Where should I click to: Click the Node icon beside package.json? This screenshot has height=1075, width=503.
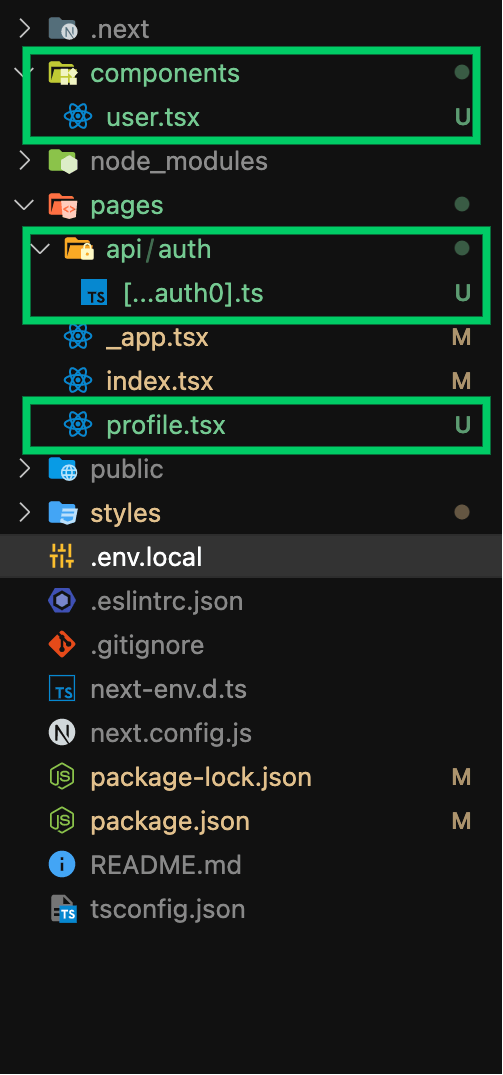pyautogui.click(x=62, y=821)
